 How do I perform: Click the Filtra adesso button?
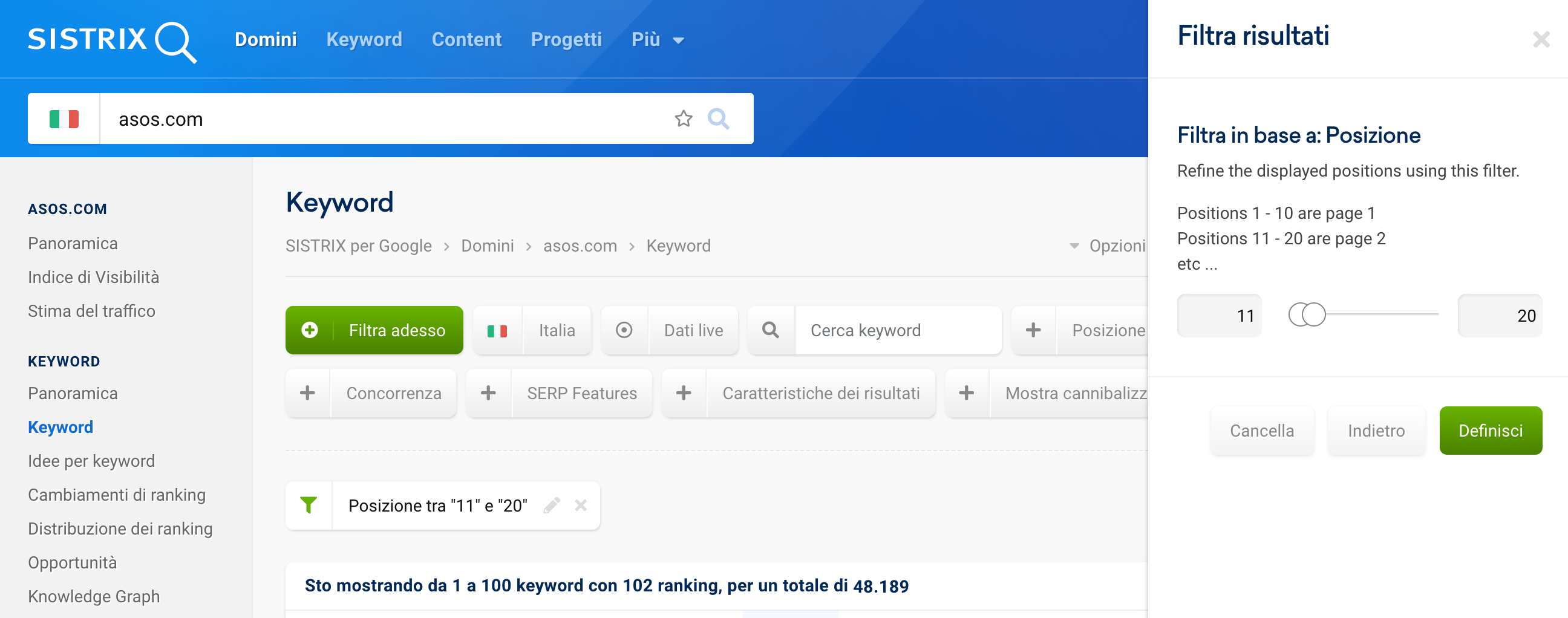[x=374, y=330]
